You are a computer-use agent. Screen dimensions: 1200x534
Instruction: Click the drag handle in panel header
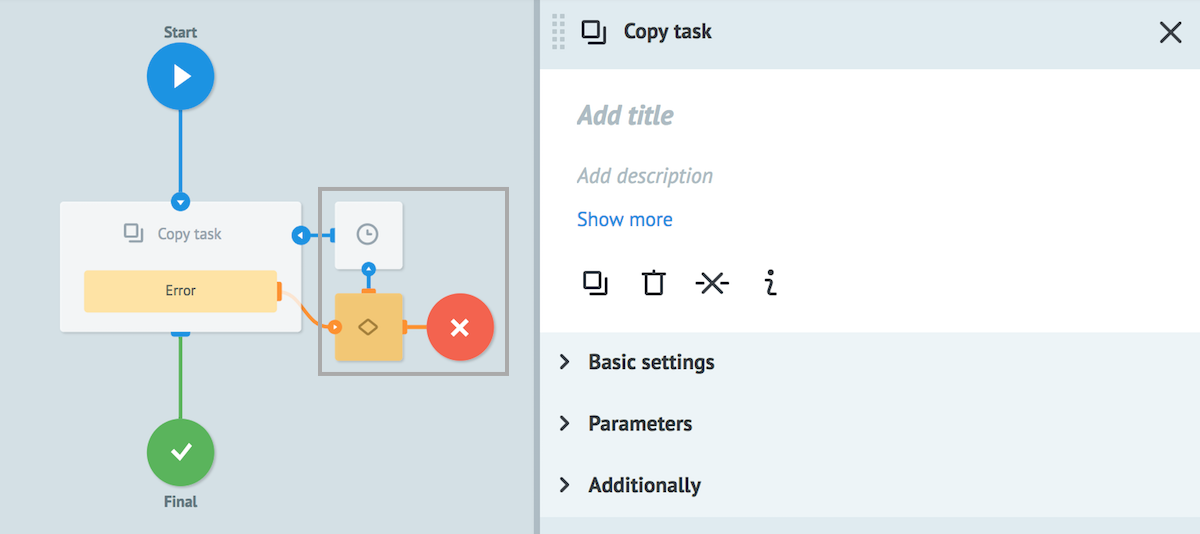(x=559, y=32)
